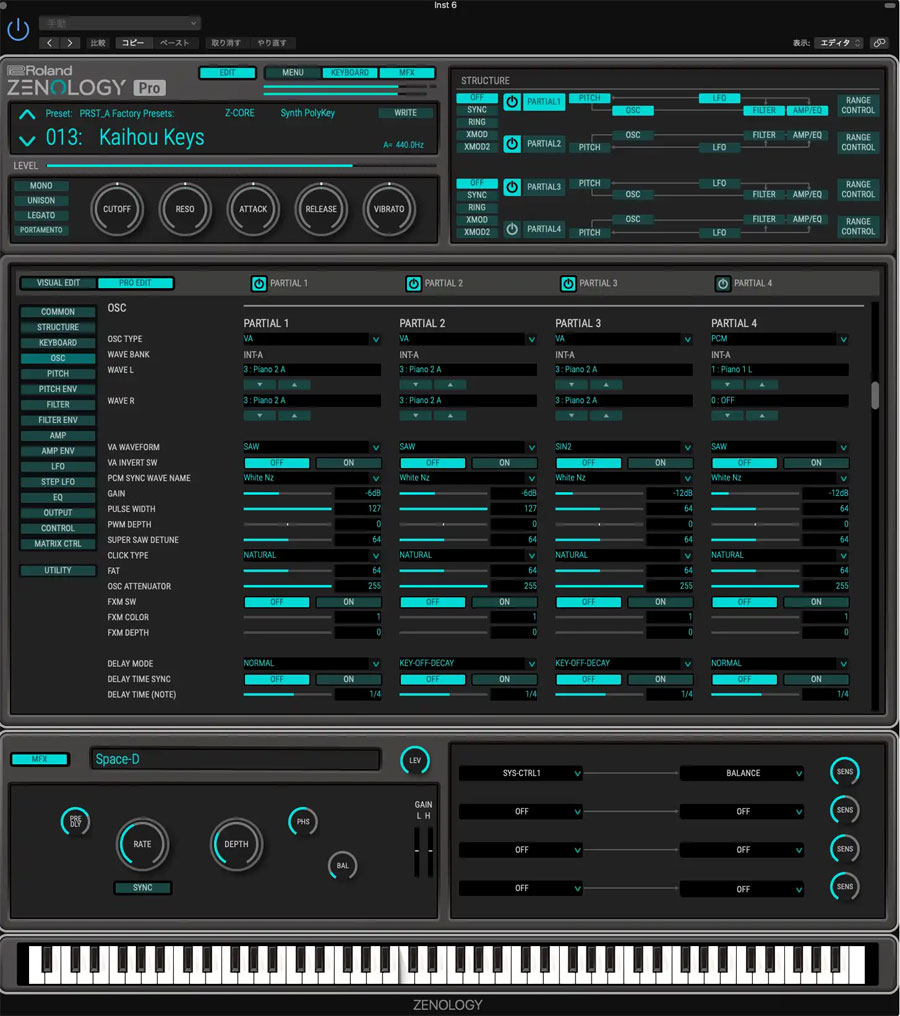900x1016 pixels.
Task: Toggle Partial 2 power icon in editor header
Action: point(413,283)
